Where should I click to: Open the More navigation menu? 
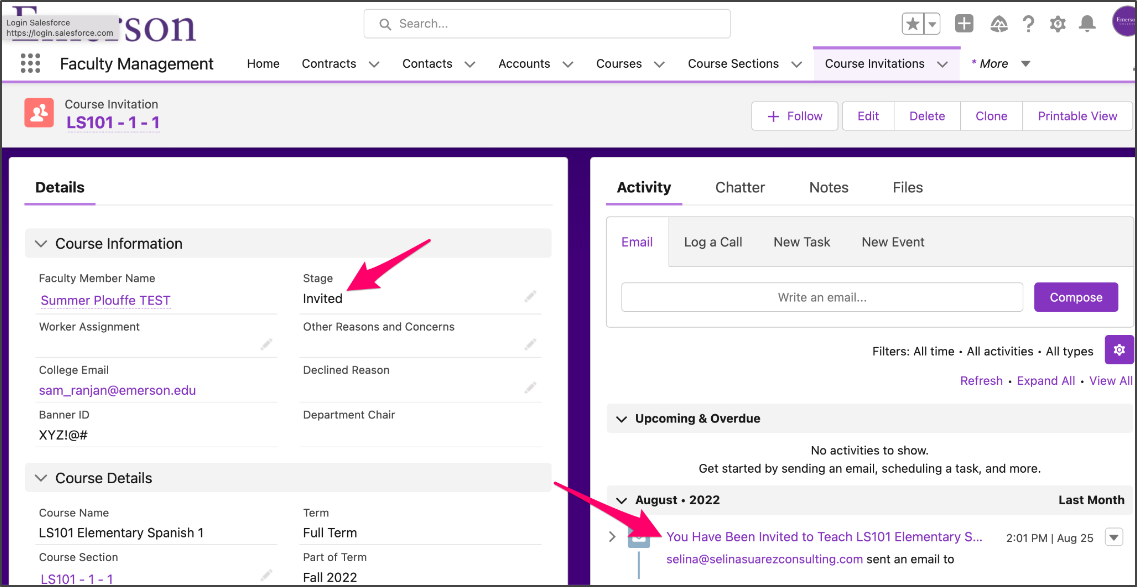pyautogui.click(x=1001, y=64)
